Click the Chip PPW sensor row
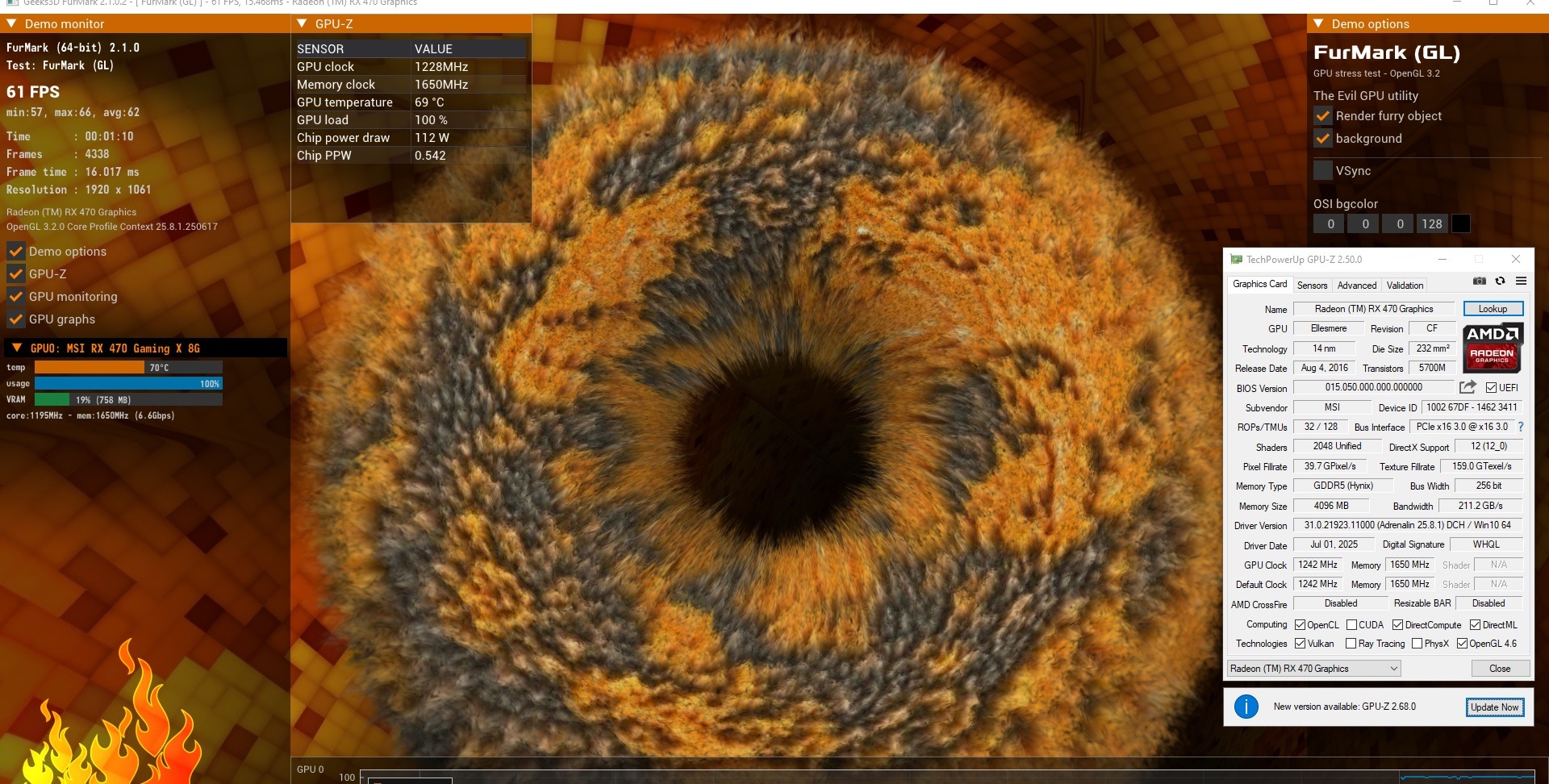The height and width of the screenshot is (784, 1549). point(411,156)
